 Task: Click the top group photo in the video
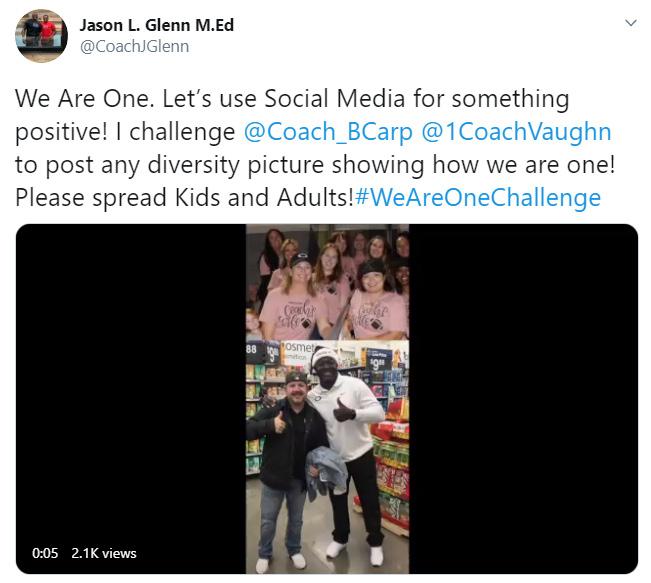327,282
